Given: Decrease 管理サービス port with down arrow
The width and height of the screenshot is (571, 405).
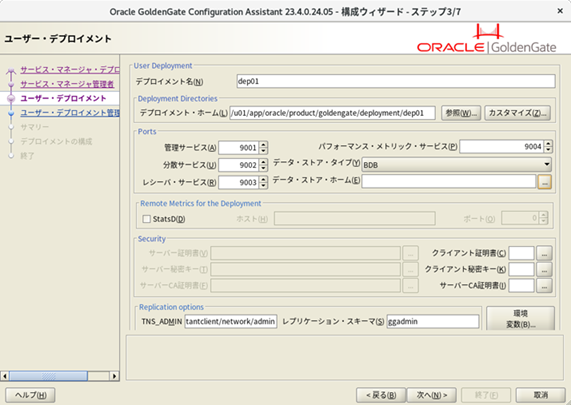Looking at the screenshot, I should tap(264, 151).
